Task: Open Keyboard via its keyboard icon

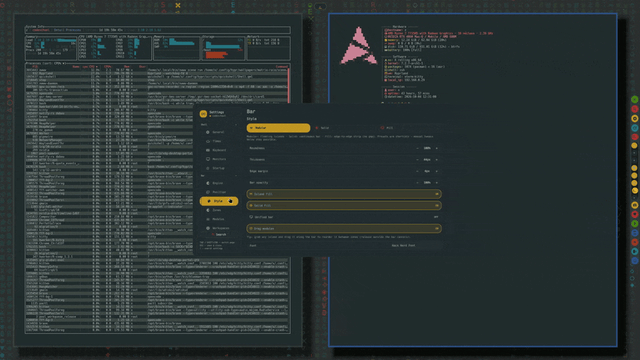Action: (208, 150)
